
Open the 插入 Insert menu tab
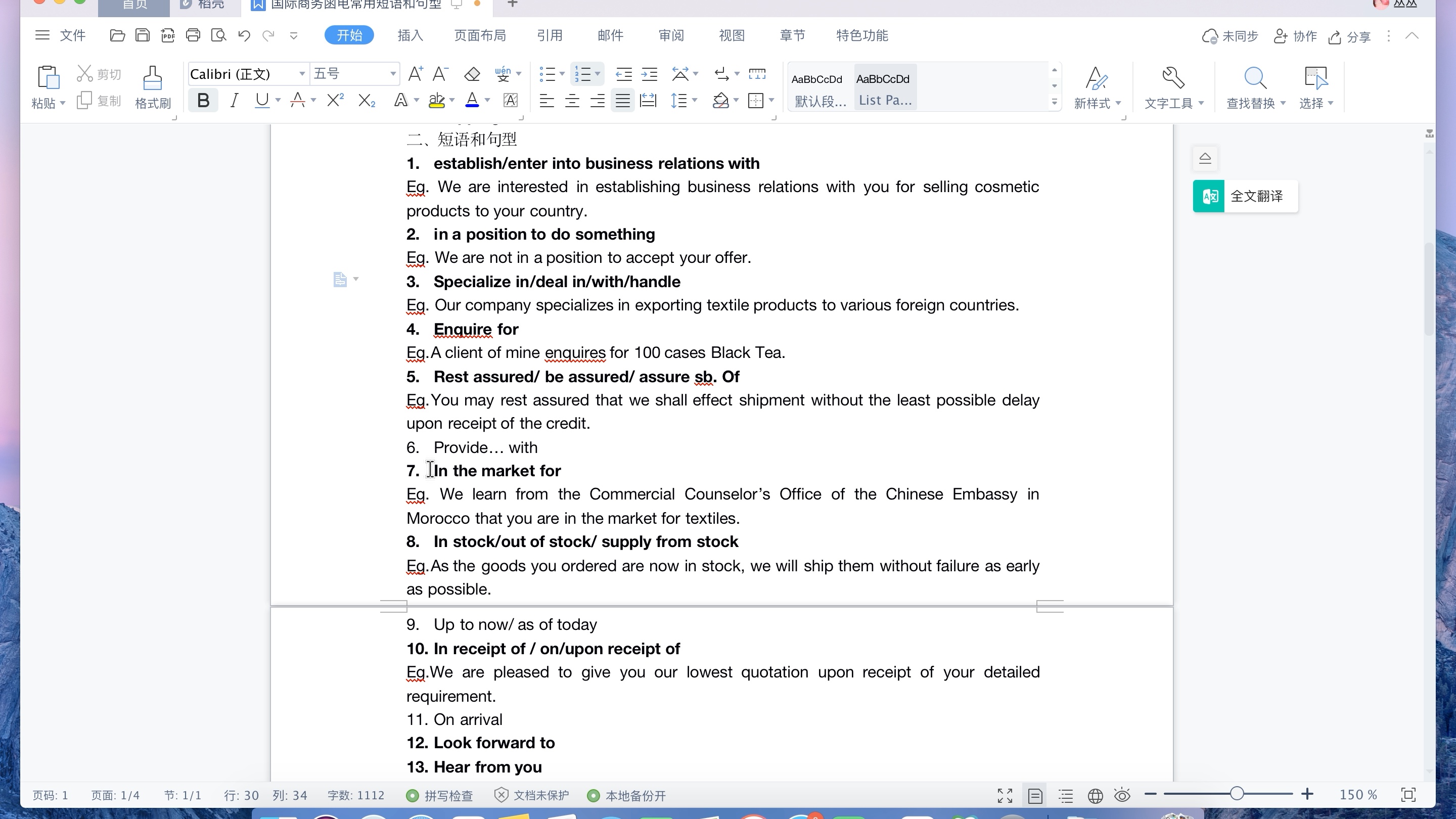(410, 36)
